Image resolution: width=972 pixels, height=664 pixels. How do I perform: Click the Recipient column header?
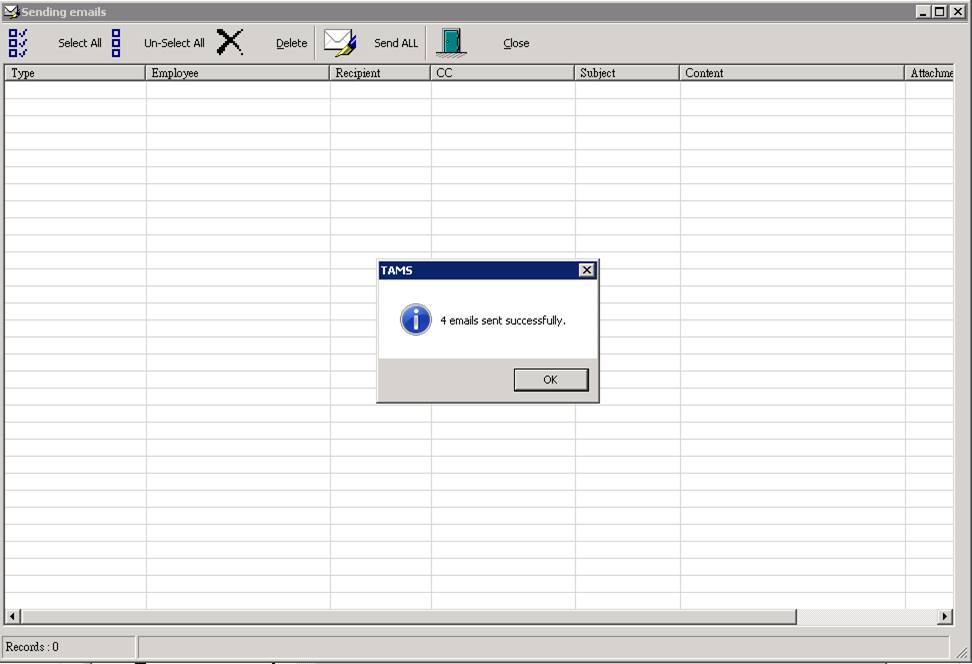point(380,73)
